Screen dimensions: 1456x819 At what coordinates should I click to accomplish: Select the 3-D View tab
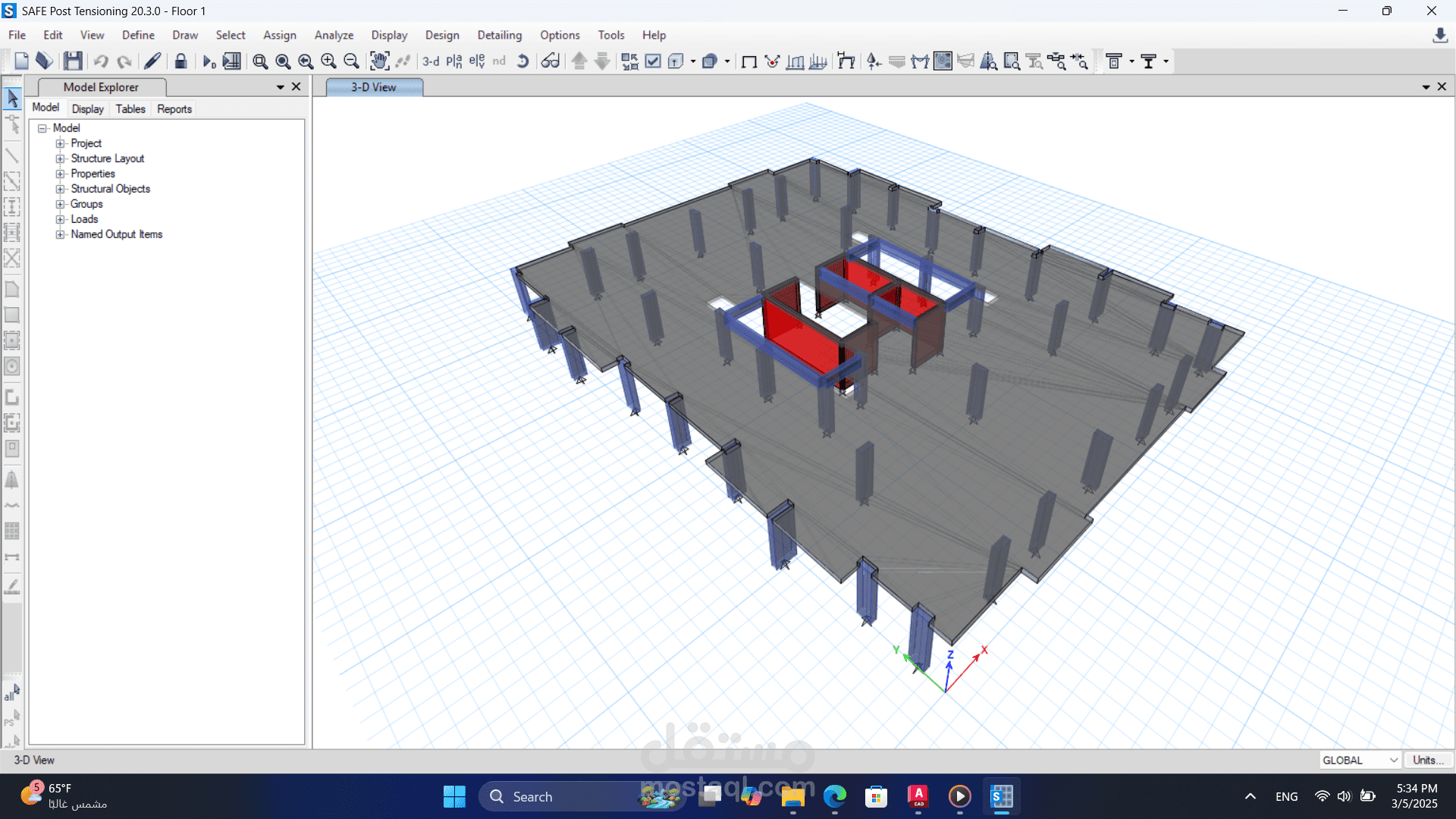click(374, 87)
